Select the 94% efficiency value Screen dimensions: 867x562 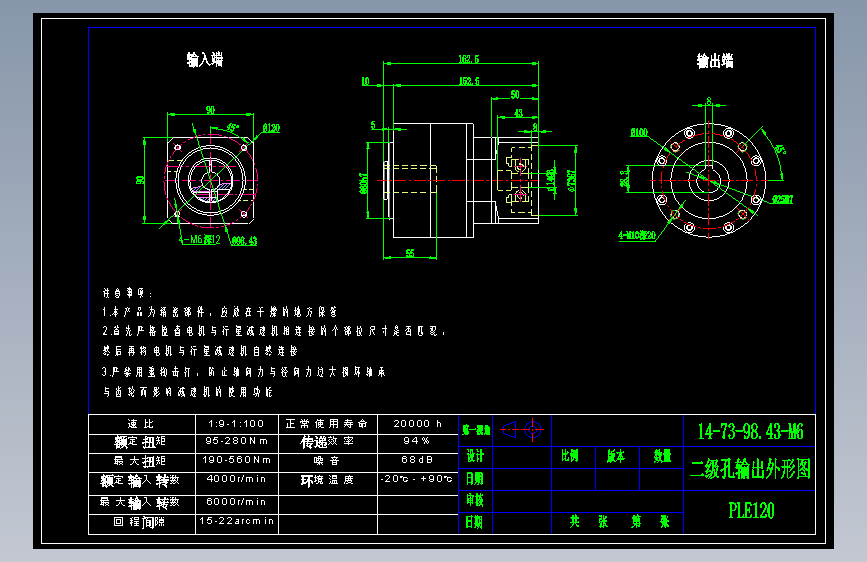pos(417,441)
